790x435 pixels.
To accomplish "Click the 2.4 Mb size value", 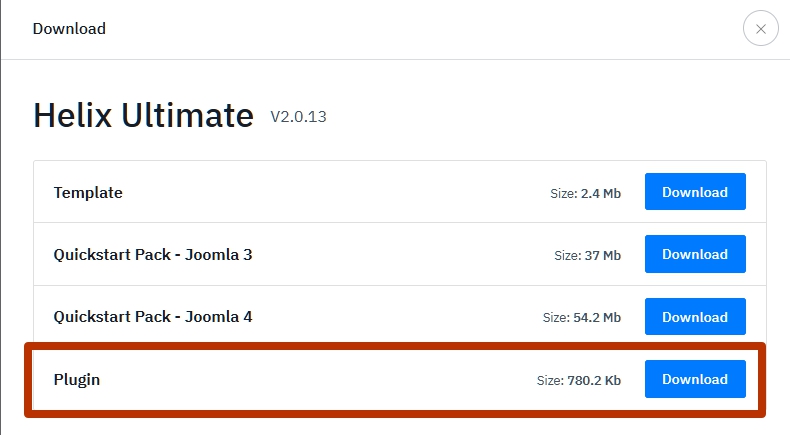I will (601, 193).
